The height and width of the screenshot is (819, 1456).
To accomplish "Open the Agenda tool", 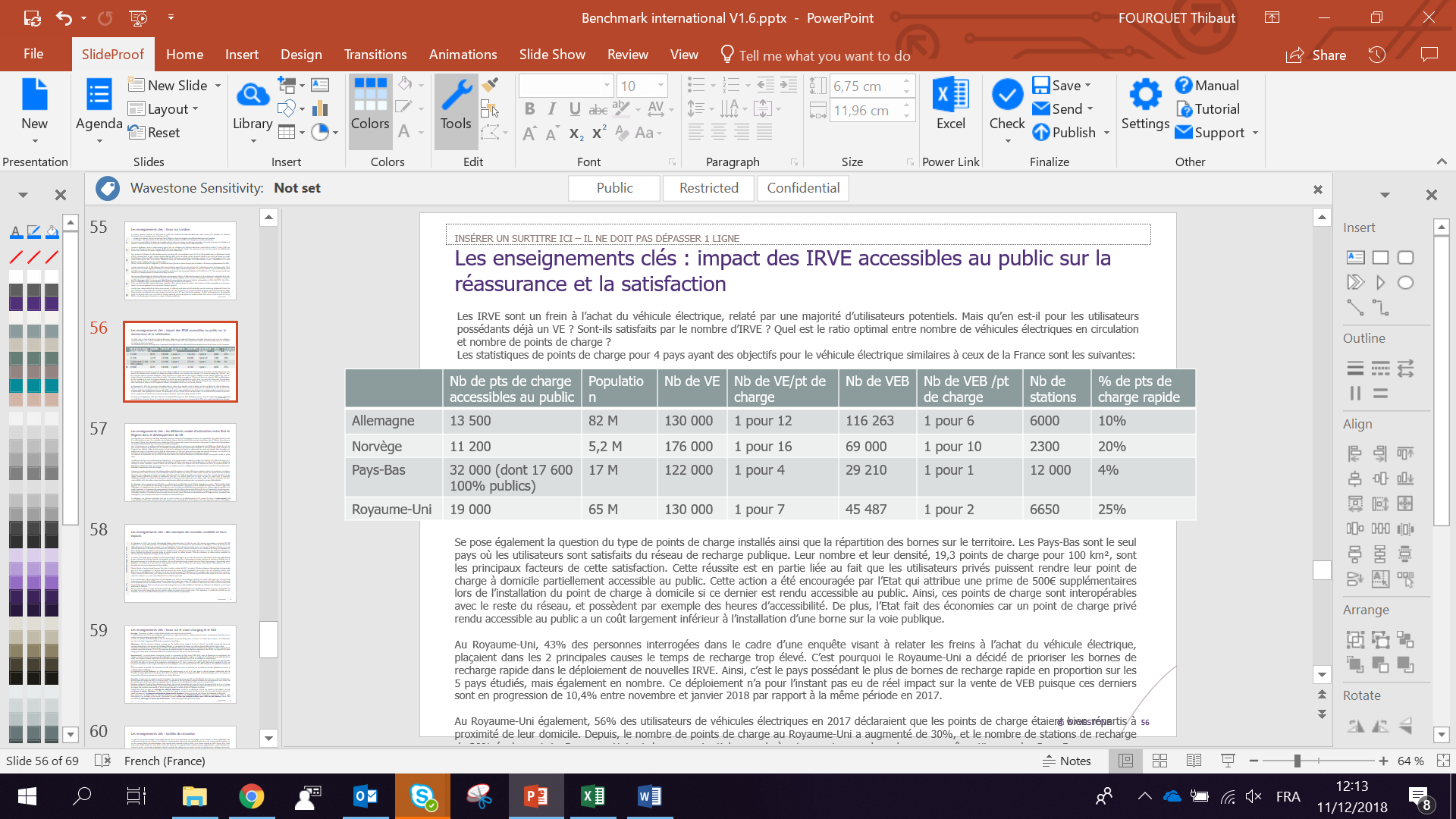I will (x=99, y=110).
